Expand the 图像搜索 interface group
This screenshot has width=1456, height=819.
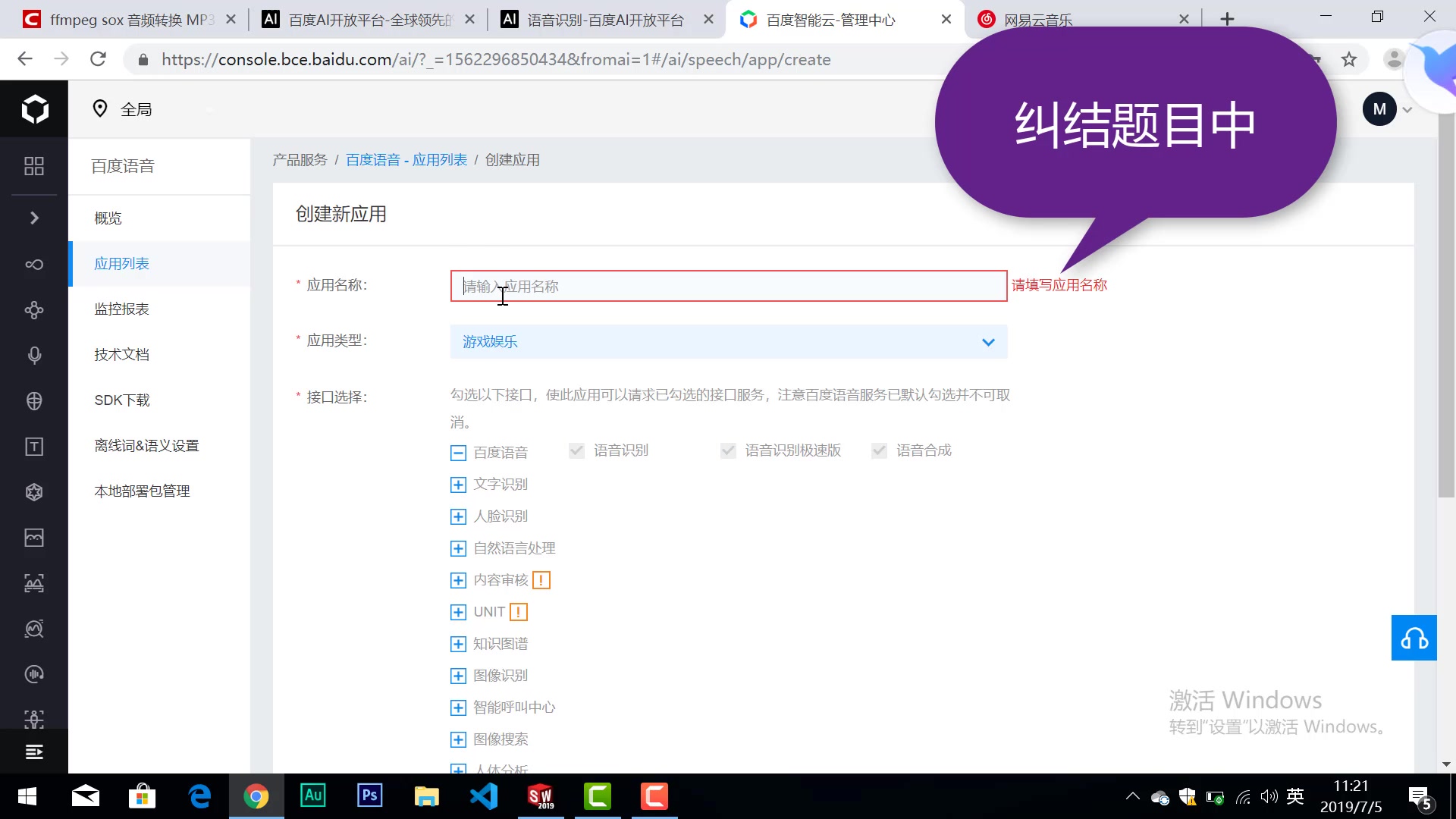458,740
